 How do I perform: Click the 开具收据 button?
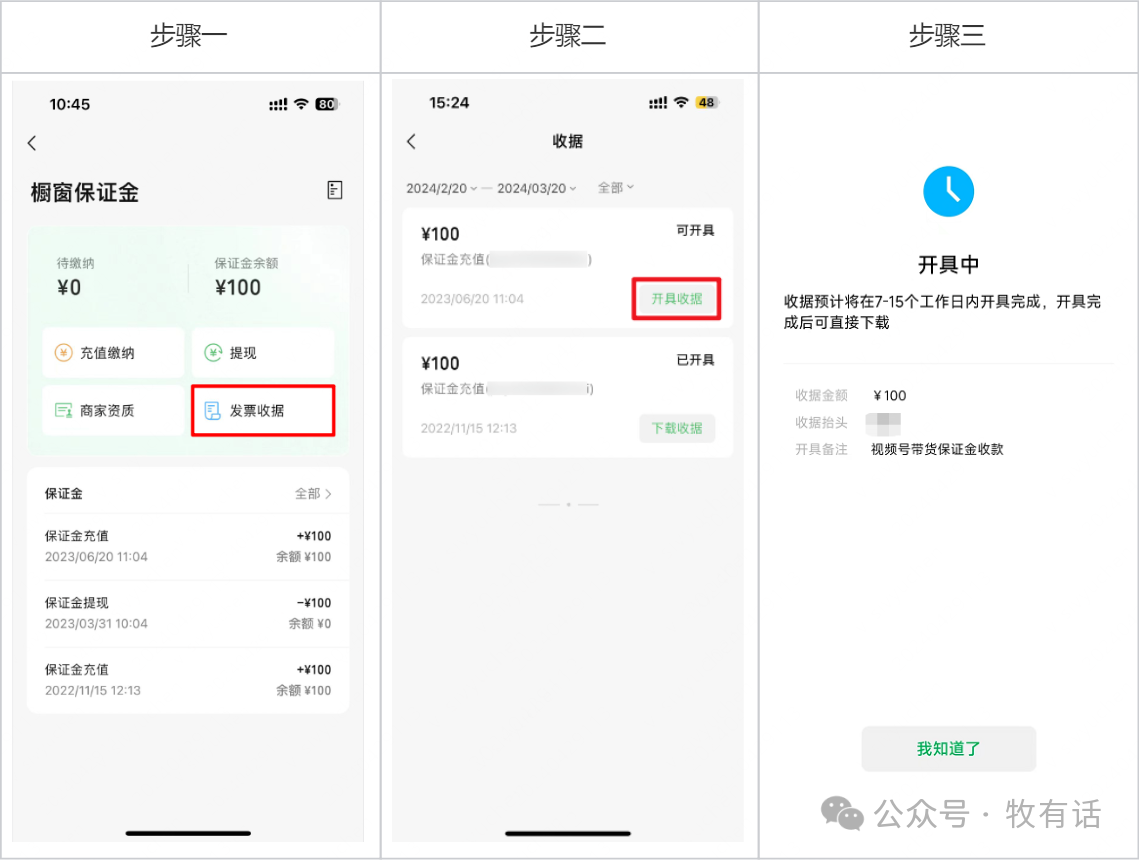[676, 299]
